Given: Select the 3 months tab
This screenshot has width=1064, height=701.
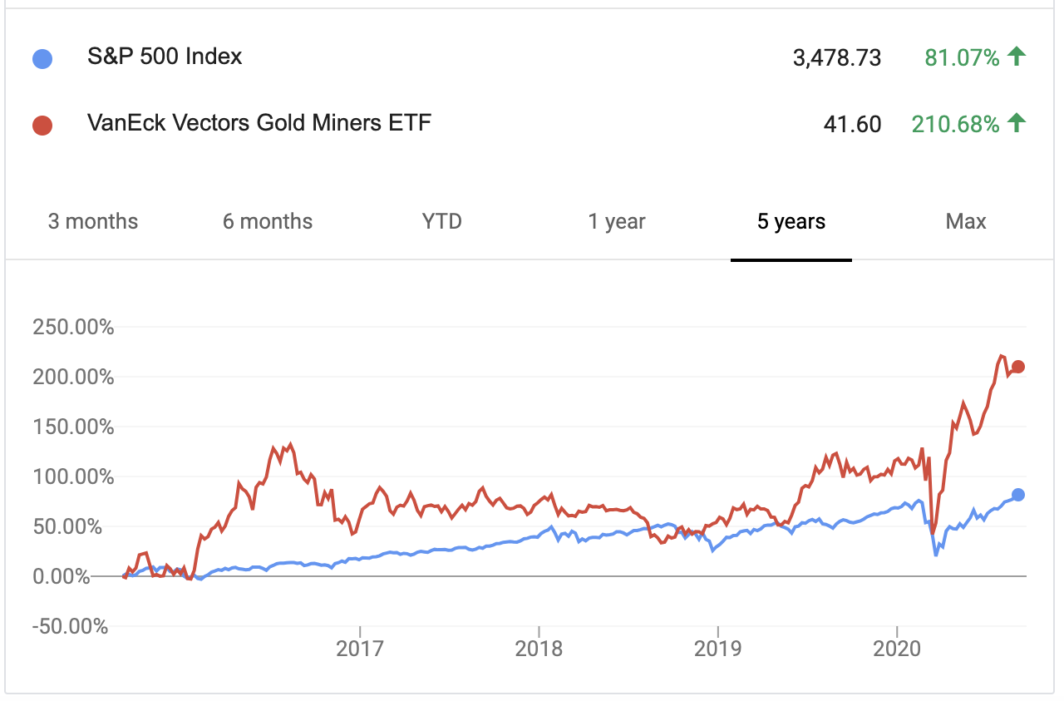Looking at the screenshot, I should 93,221.
